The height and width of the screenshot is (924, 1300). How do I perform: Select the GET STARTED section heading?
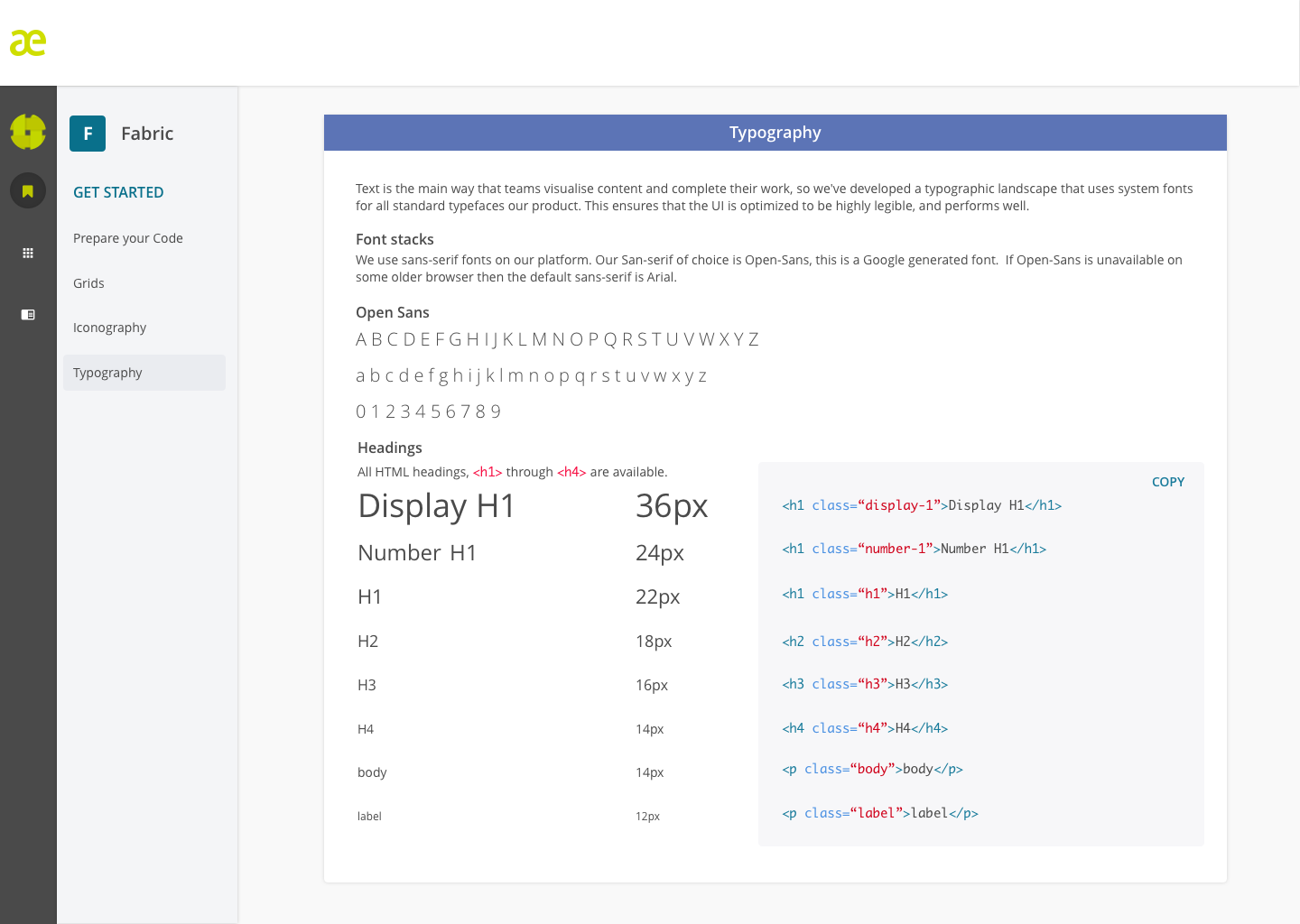point(118,192)
